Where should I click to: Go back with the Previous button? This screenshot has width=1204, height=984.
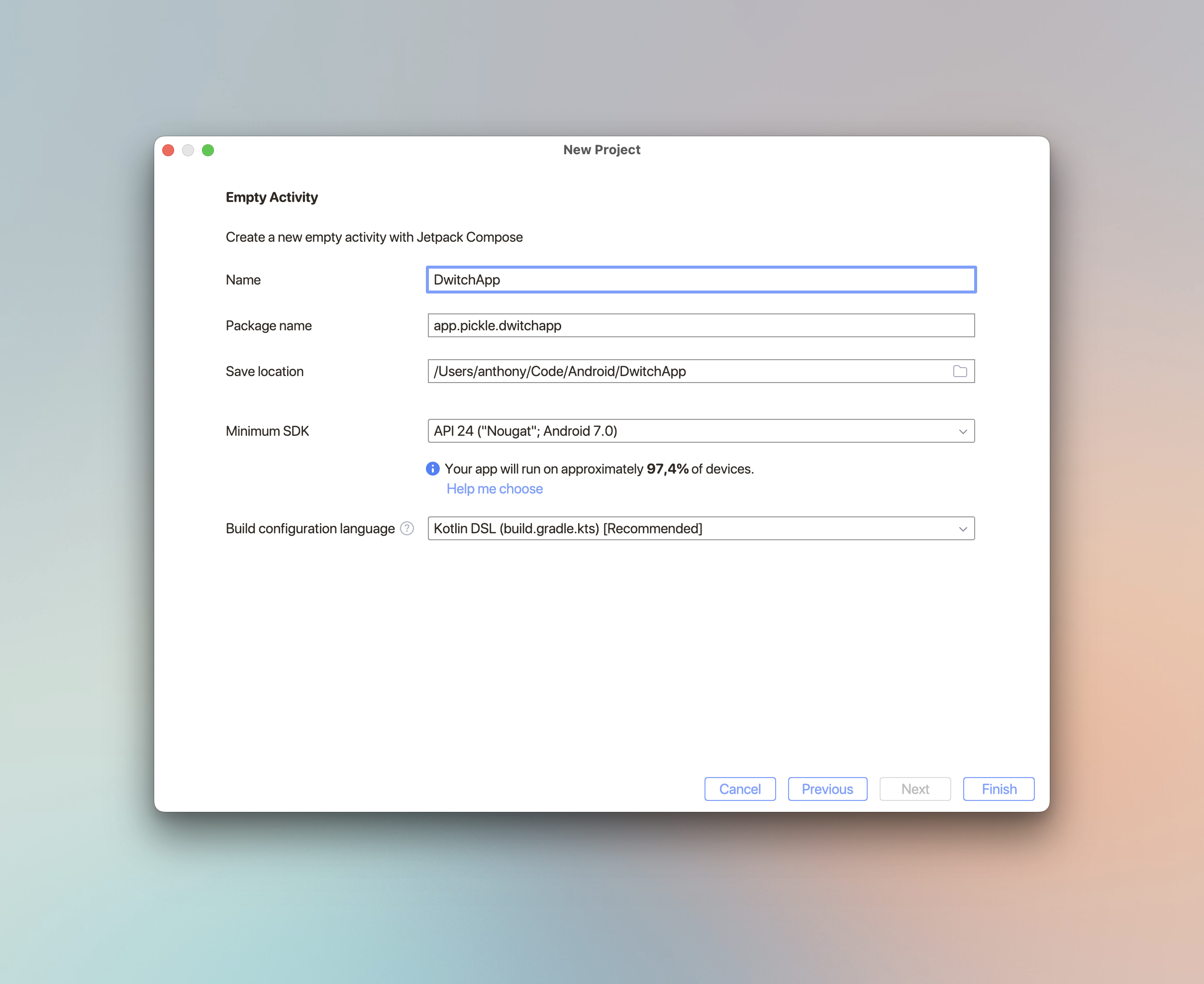pos(827,789)
